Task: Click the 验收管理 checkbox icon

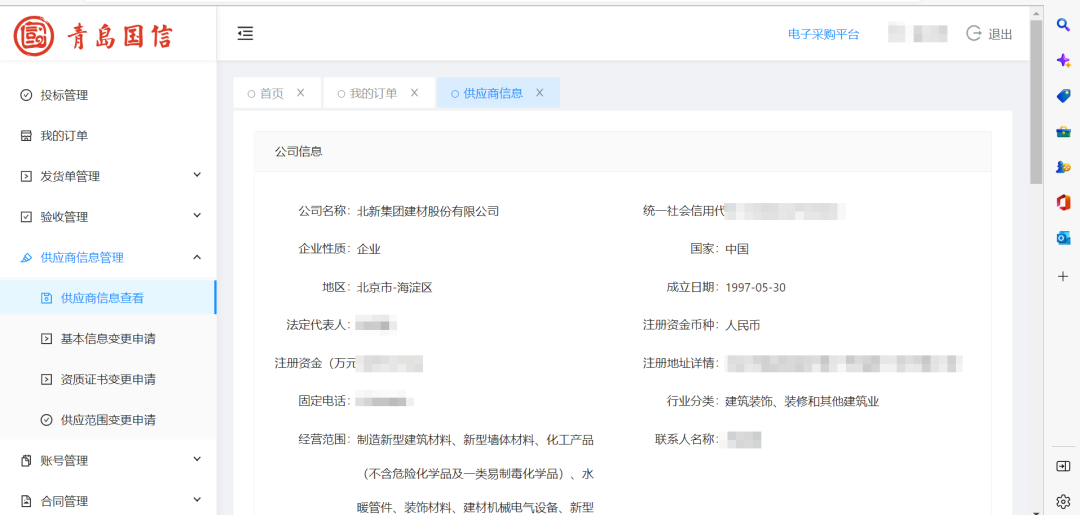Action: click(26, 217)
